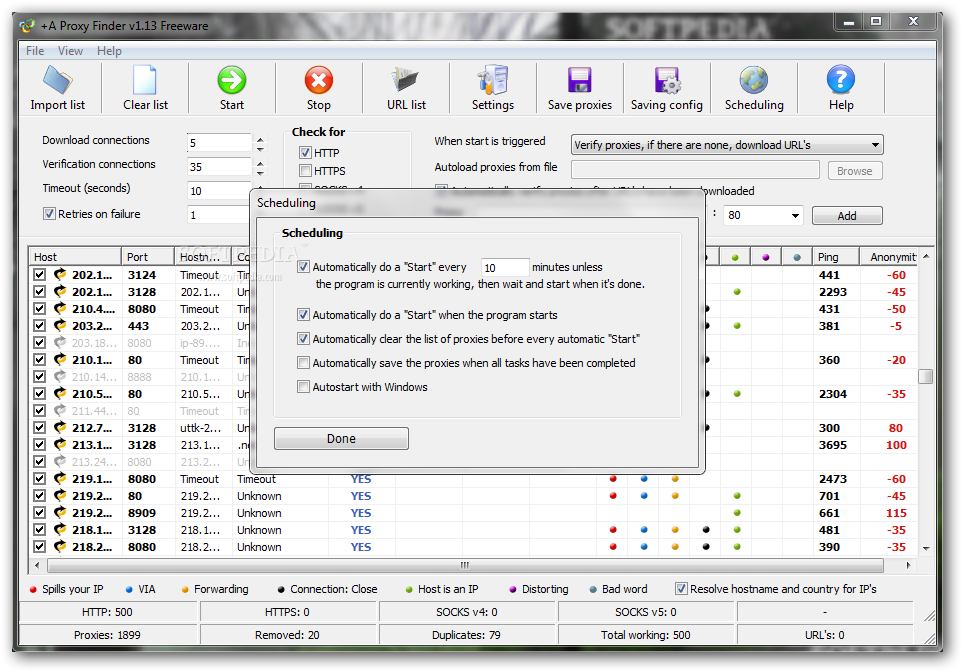Enable auto save proxies when tasks completed

point(303,362)
